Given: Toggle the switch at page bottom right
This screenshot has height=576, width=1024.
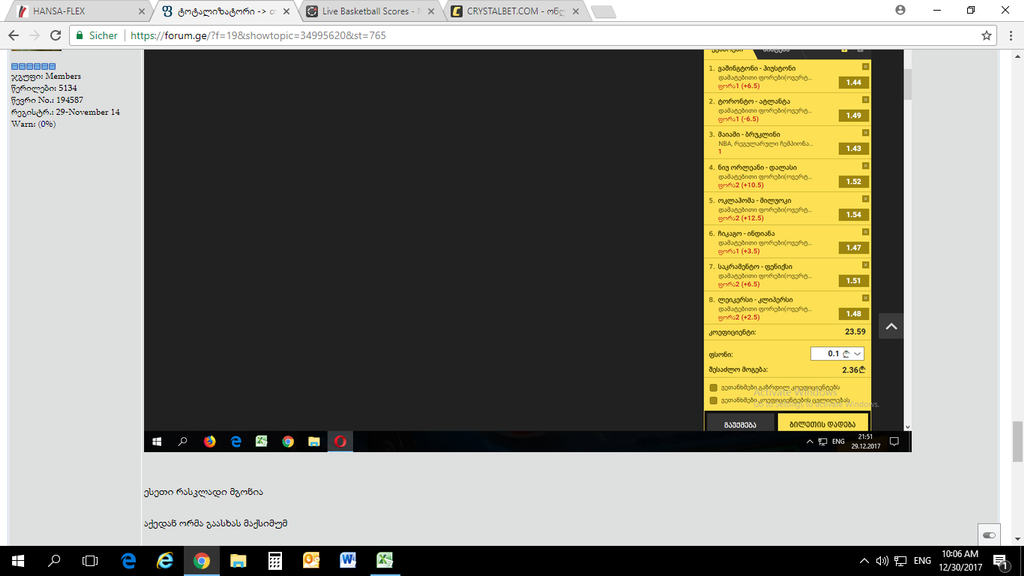Looking at the screenshot, I should (x=989, y=536).
